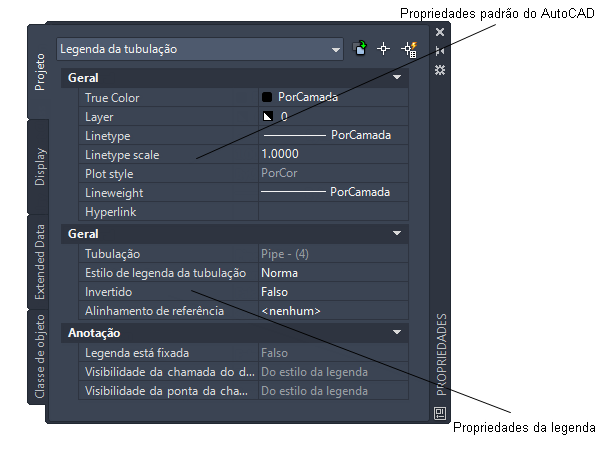Edit the Linetype scale 1.0000 field
The width and height of the screenshot is (600, 451).
pyautogui.click(x=333, y=154)
